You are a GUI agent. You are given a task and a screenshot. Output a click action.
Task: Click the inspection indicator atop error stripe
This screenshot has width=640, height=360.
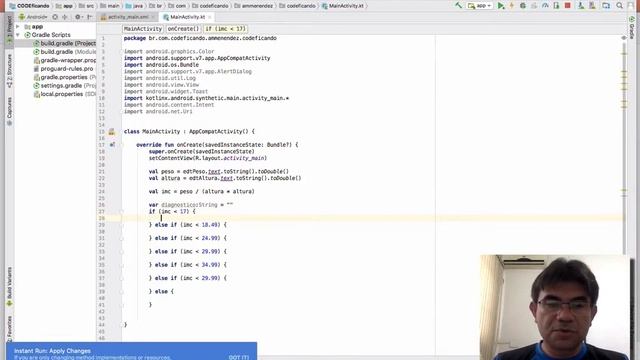(624, 38)
